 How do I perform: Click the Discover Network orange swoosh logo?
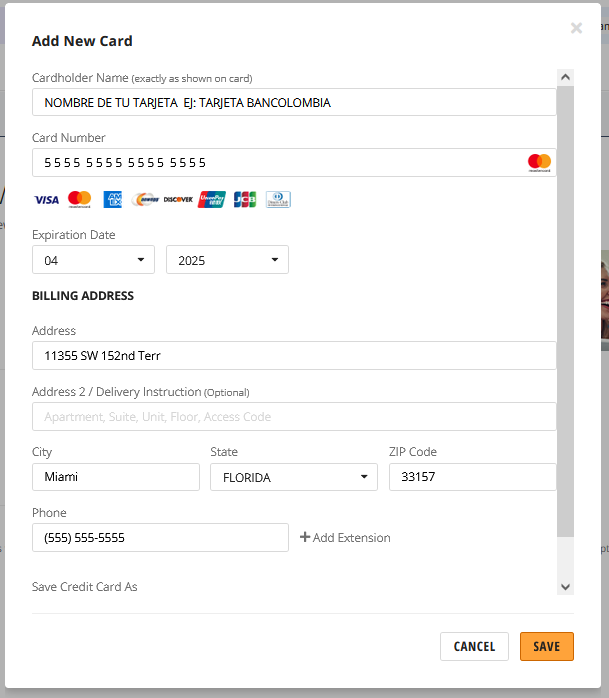(145, 199)
